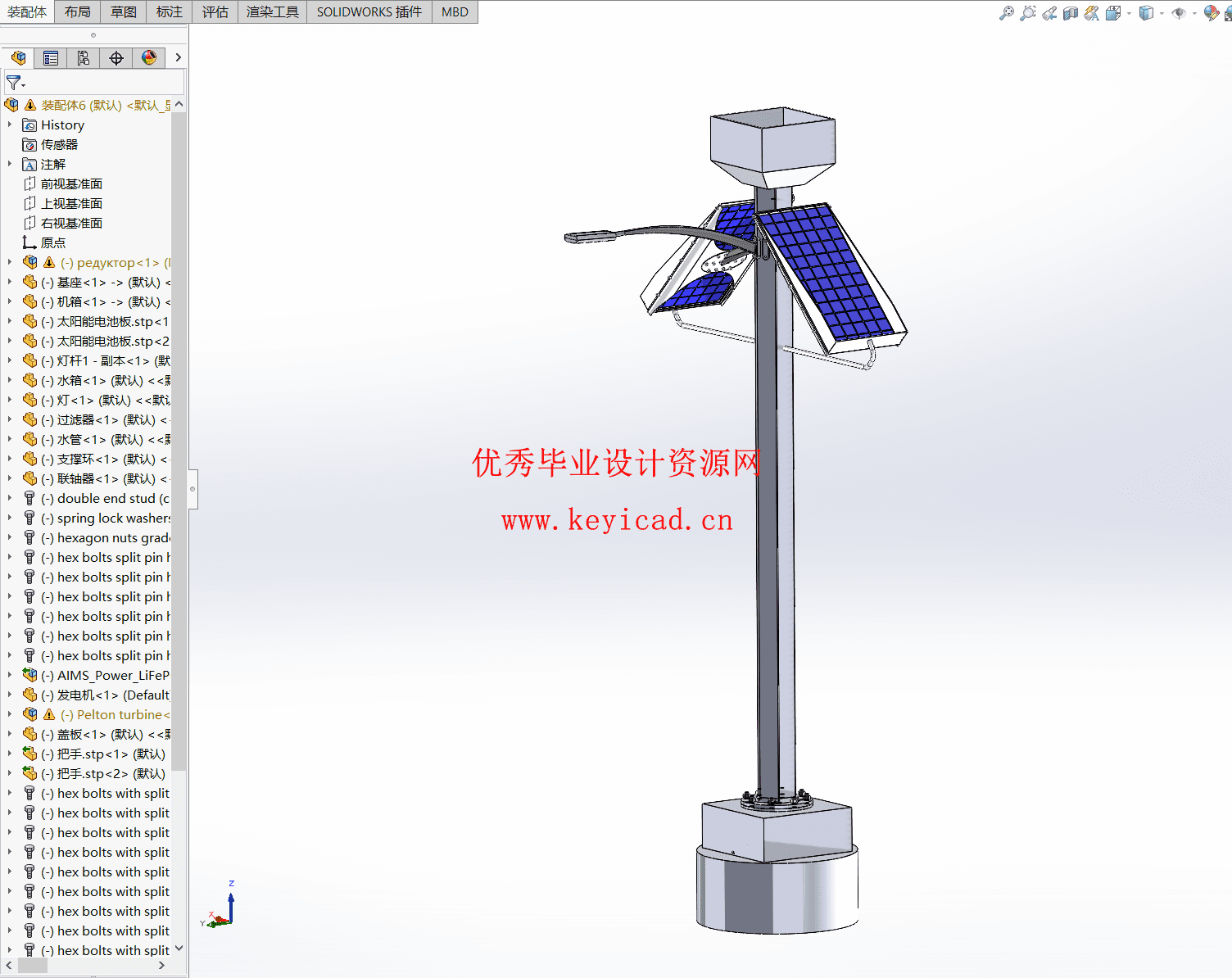
Task: Select Zoom to Area tool
Action: (x=1028, y=13)
